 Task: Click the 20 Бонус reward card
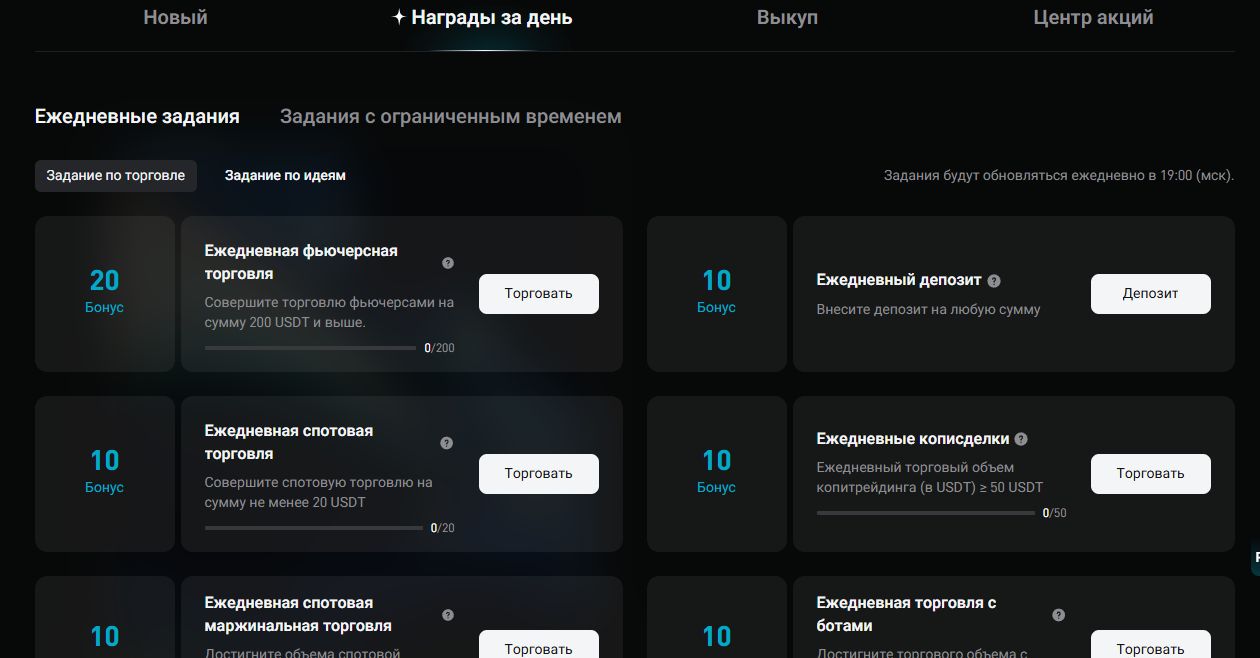tap(105, 294)
